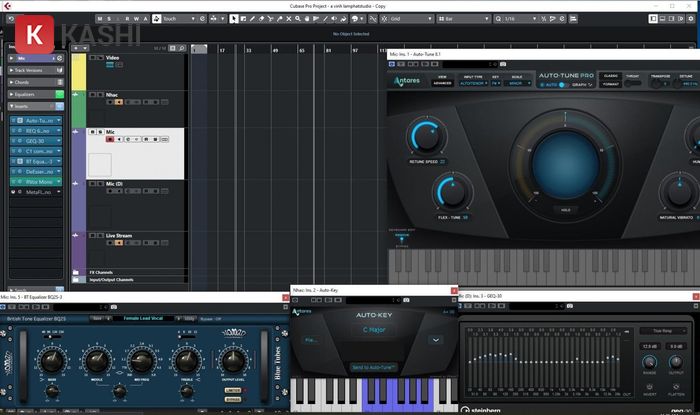This screenshot has height=415, width=700.
Task: Open the Auto-Tune plugin snapshot camera icon
Action: coord(503,64)
